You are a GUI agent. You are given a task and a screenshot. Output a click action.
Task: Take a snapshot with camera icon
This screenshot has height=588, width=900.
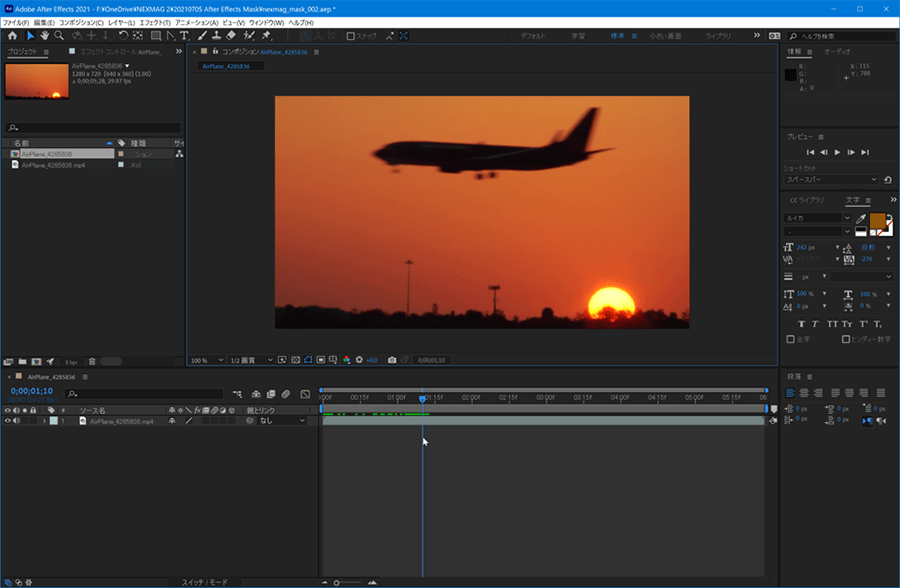point(392,360)
